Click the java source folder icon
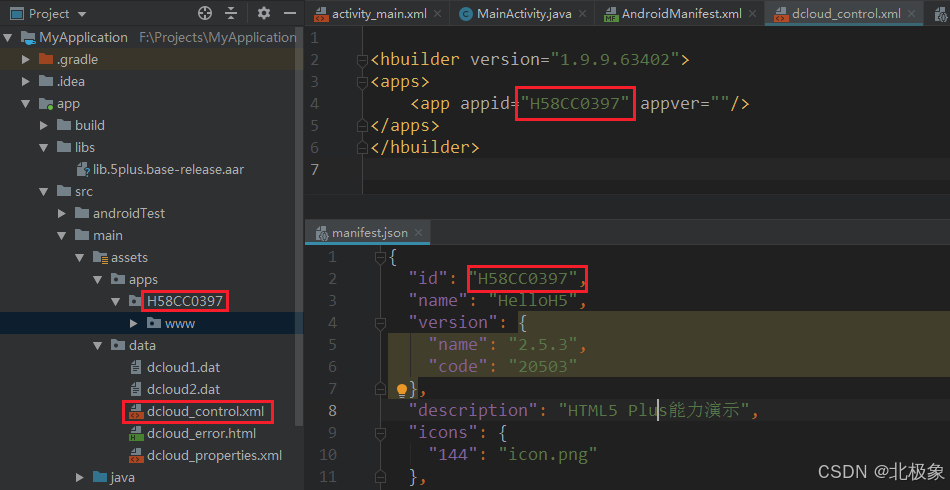Screen dimensions: 950x490 click(100, 477)
